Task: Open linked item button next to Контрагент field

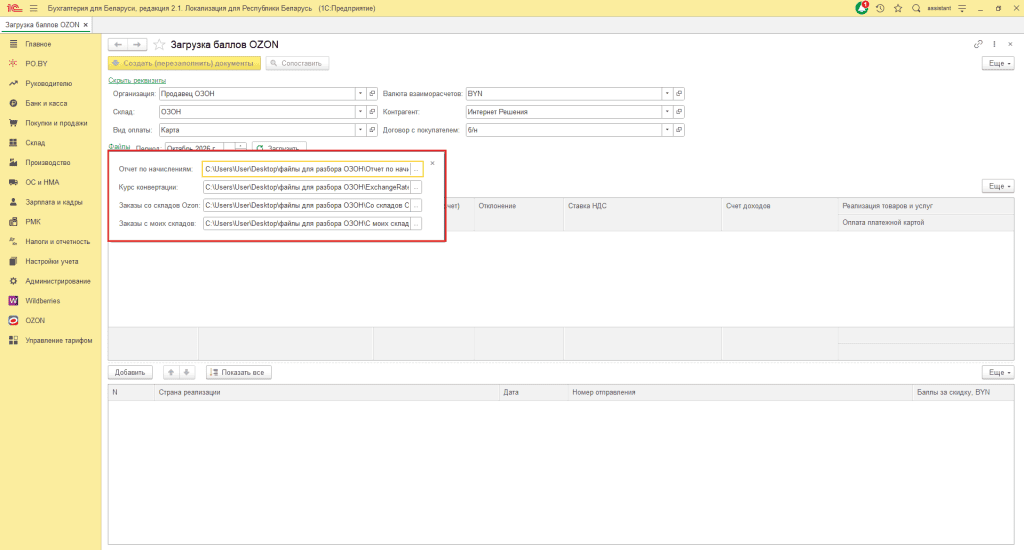Action: 679,112
